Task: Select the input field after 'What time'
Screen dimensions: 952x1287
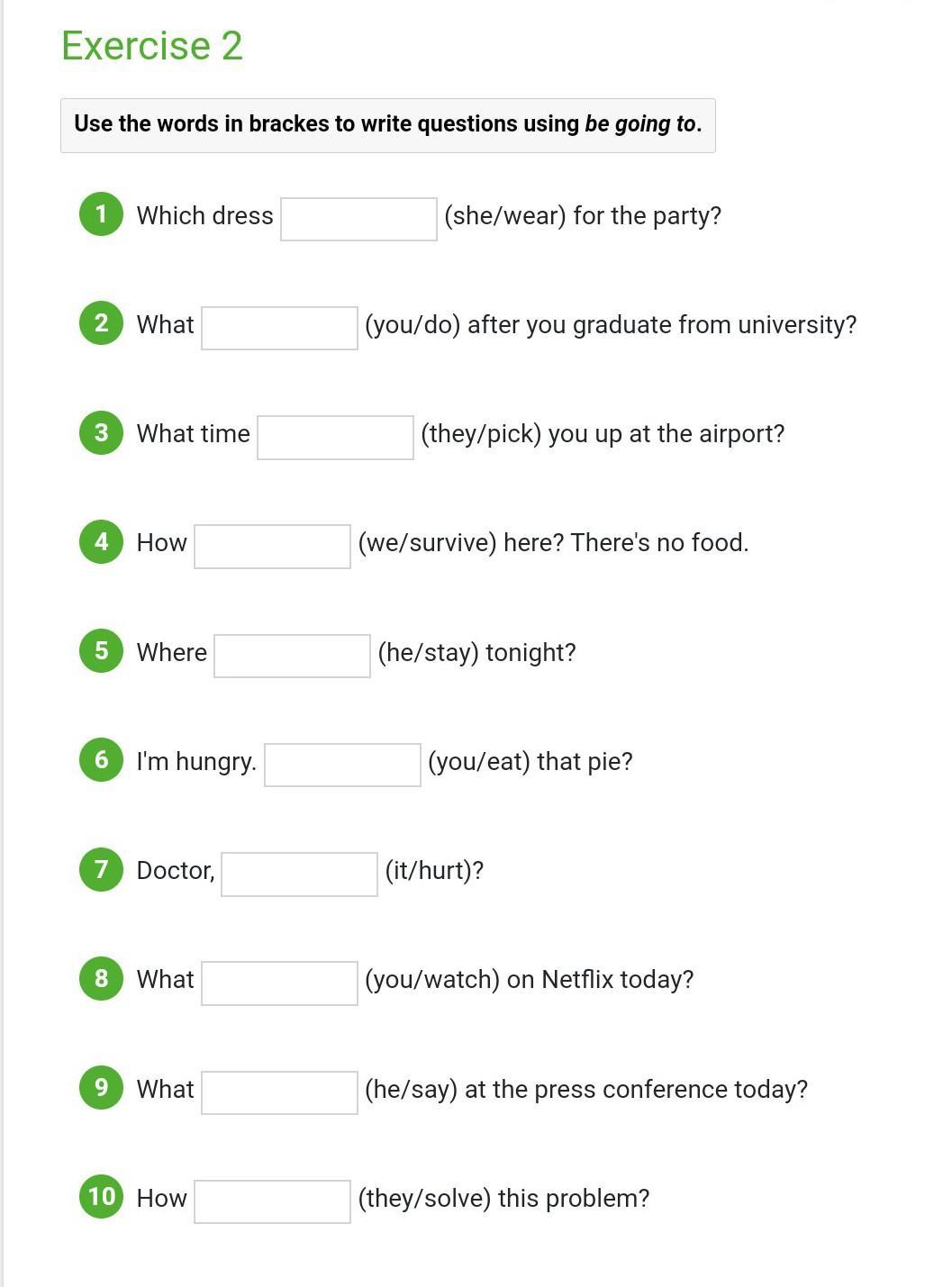Action: pyautogui.click(x=335, y=437)
